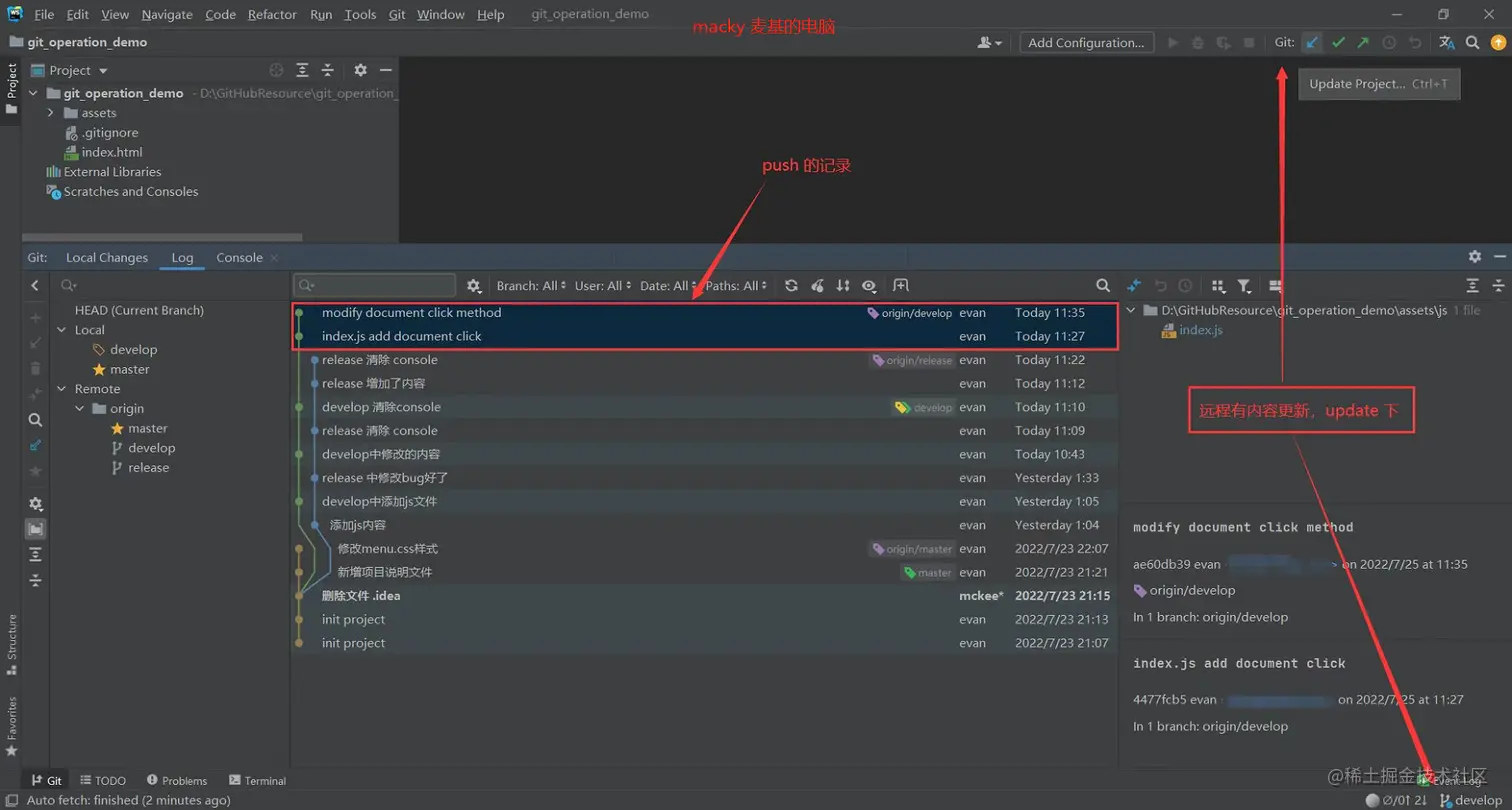Click Go to Hash/Branch/Tag magnifier in log panel
Image resolution: width=1512 pixels, height=810 pixels.
[1103, 287]
